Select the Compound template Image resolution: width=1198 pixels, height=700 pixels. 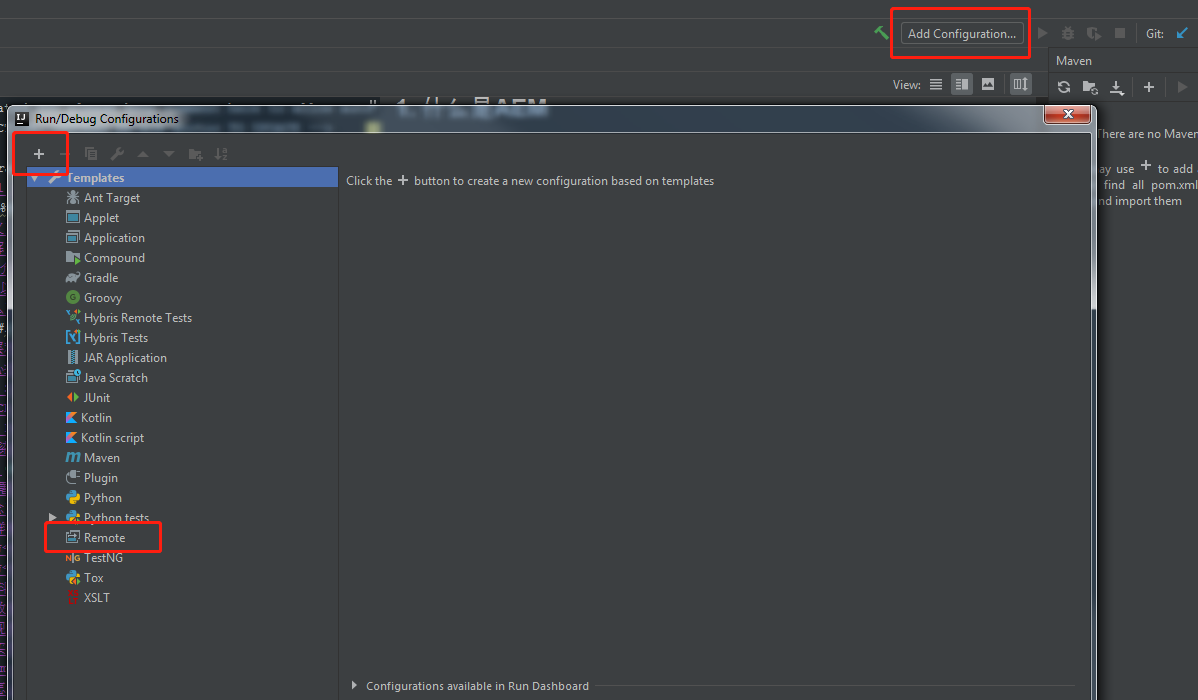coord(114,258)
